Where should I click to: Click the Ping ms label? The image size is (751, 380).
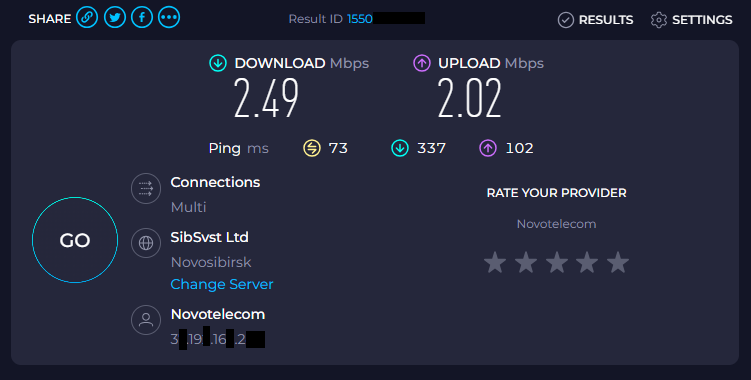click(239, 148)
